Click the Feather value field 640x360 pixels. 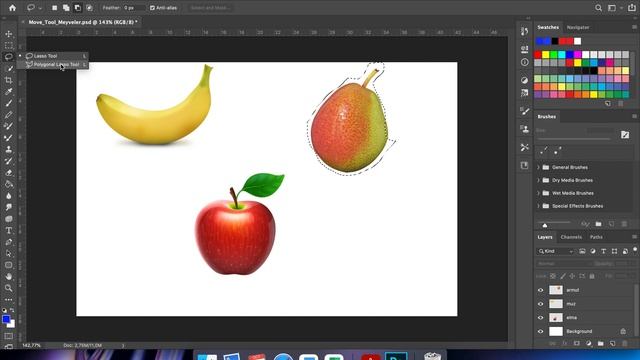[134, 8]
